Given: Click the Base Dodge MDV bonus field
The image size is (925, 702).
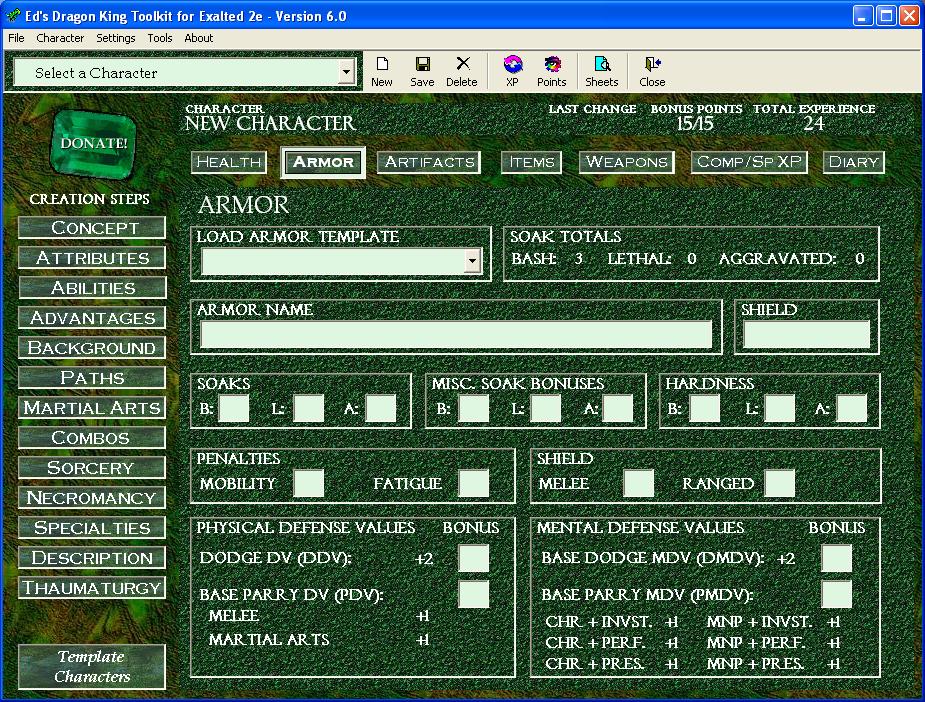Looking at the screenshot, I should 837,559.
